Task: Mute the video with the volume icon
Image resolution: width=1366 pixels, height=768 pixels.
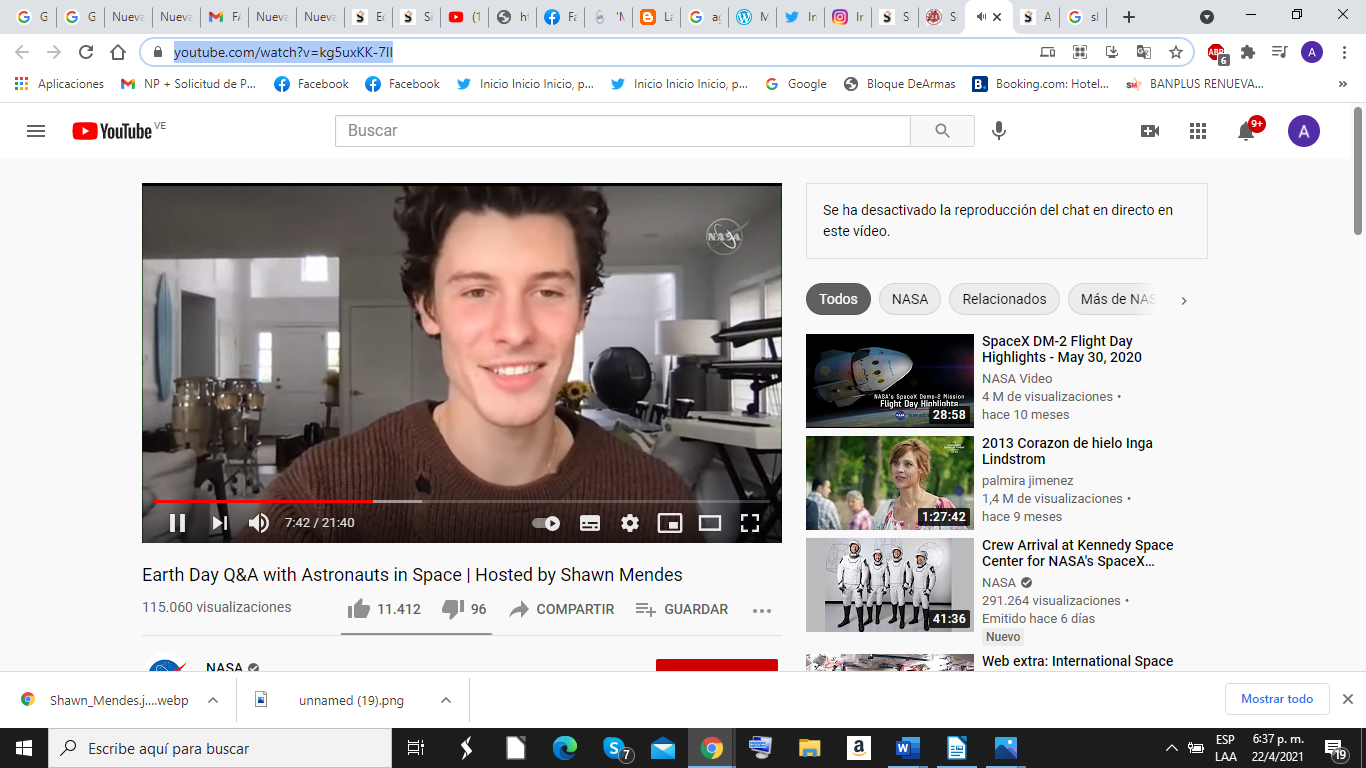Action: [x=259, y=522]
